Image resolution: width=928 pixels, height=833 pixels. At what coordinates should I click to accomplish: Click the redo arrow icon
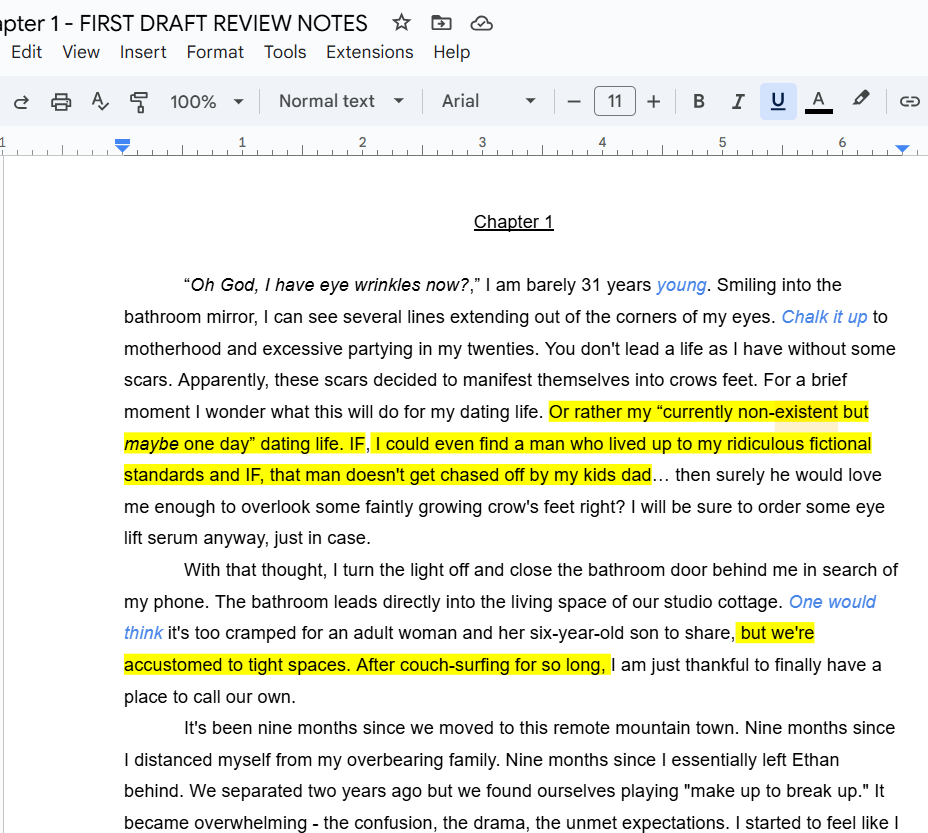pos(21,101)
